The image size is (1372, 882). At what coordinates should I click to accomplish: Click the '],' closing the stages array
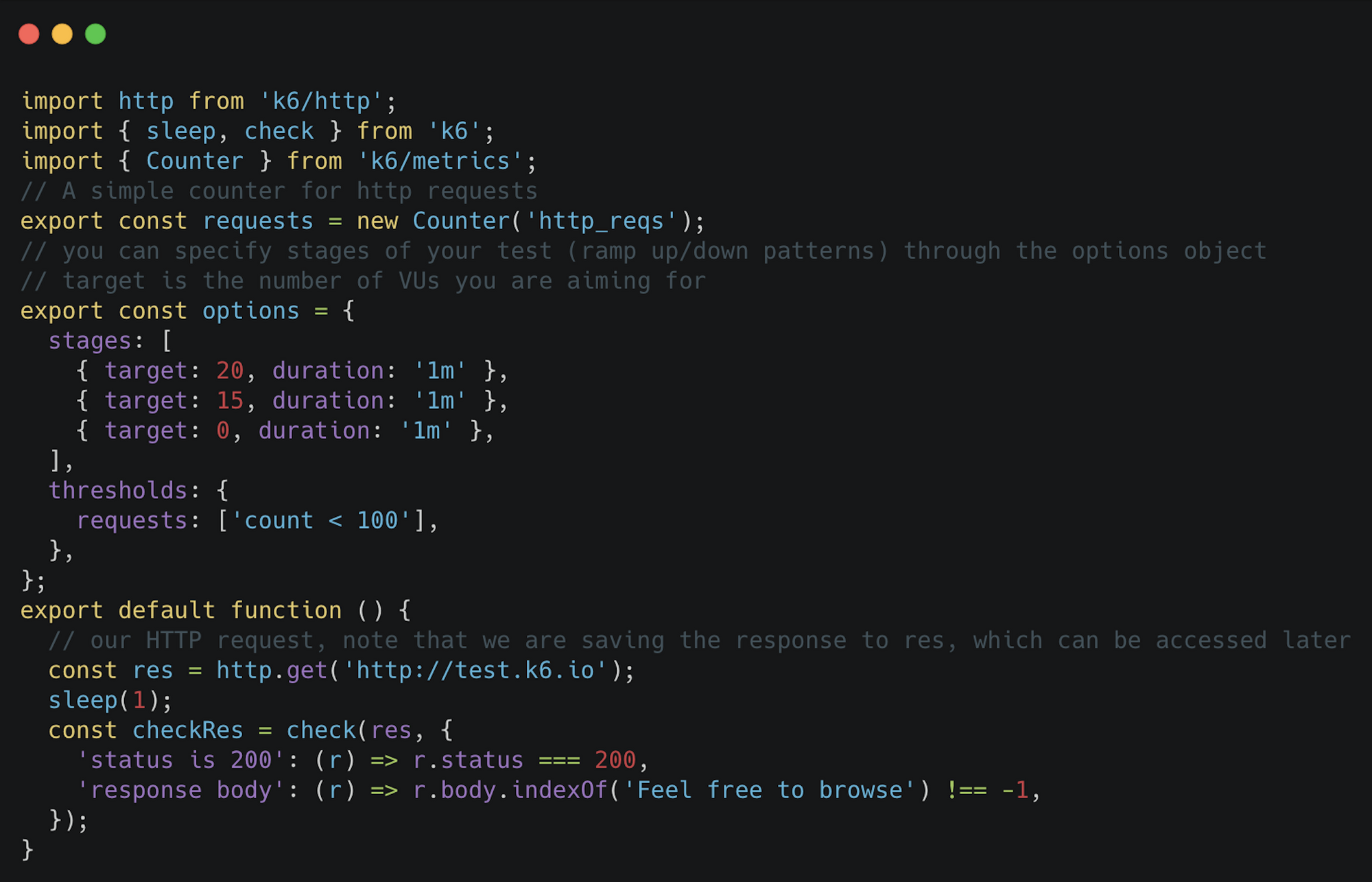[x=62, y=461]
